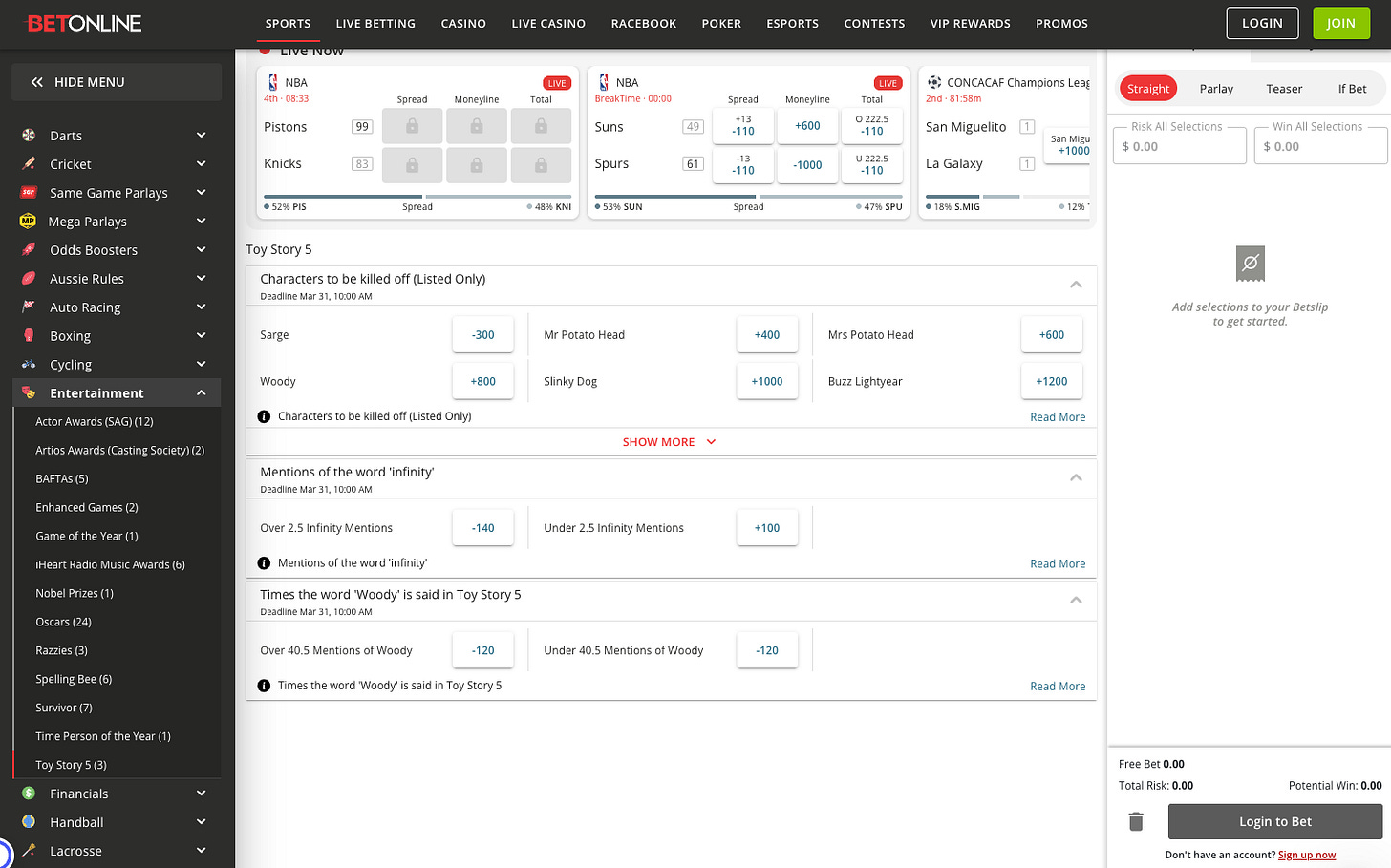Viewport: 1391px width, 868px height.
Task: Click the Same Game Parlays icon
Action: pyautogui.click(x=29, y=193)
